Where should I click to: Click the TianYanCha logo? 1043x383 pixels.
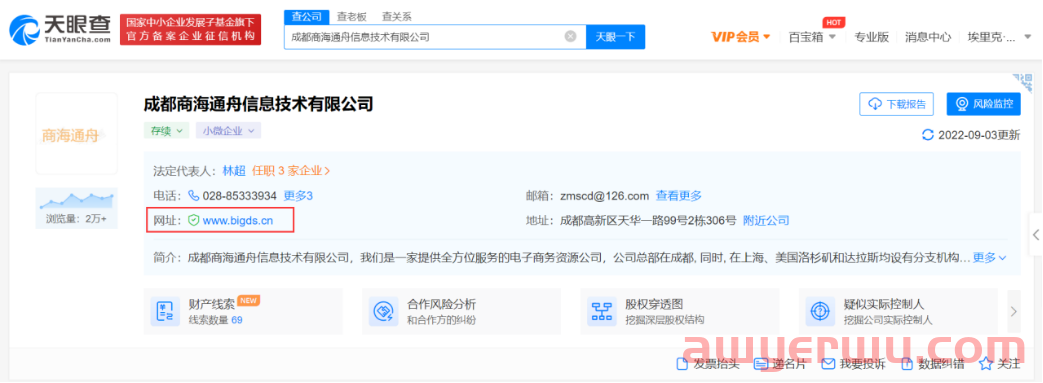(x=60, y=29)
